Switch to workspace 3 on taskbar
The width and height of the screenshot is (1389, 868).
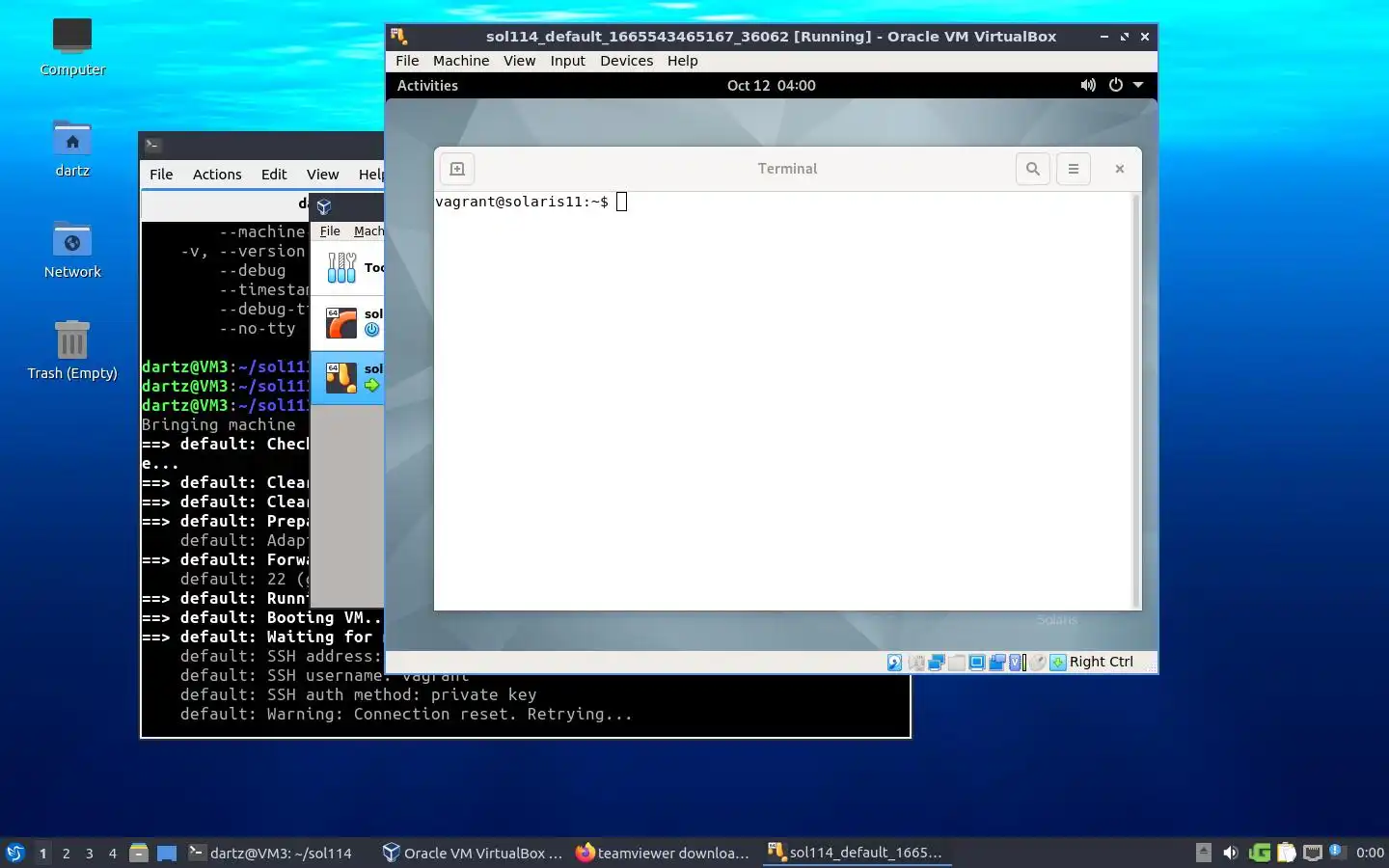(x=90, y=854)
